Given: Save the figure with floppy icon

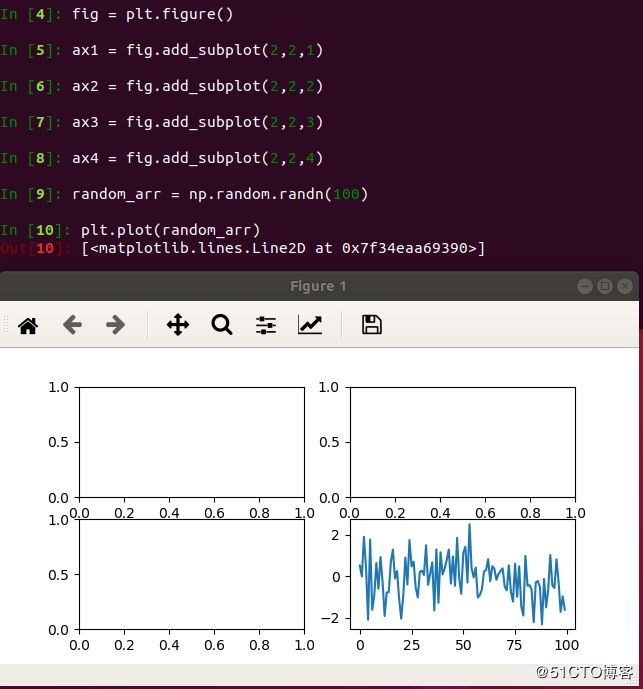Looking at the screenshot, I should pos(372,325).
